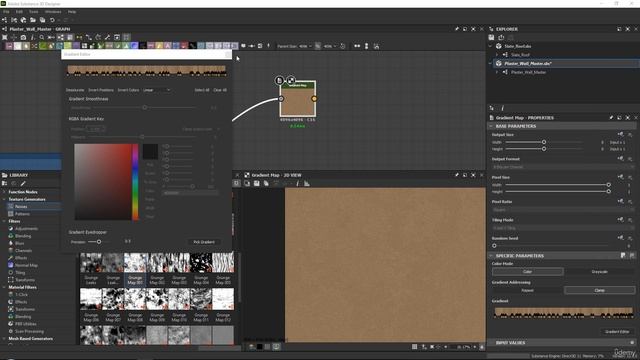Collapse the Material Filters category in Library
Viewport: 640px width, 360px height.
[4, 287]
